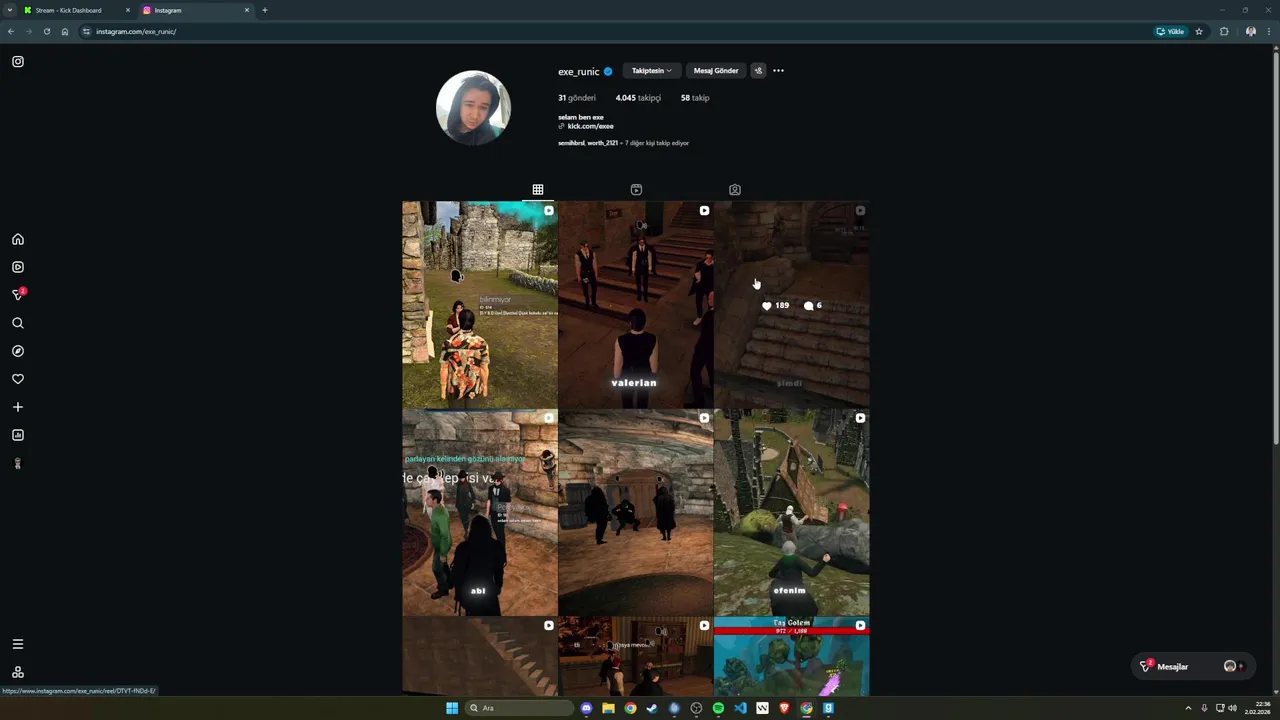Click the exe_runic profile picture
Screen dimensions: 1280x720
click(x=474, y=108)
